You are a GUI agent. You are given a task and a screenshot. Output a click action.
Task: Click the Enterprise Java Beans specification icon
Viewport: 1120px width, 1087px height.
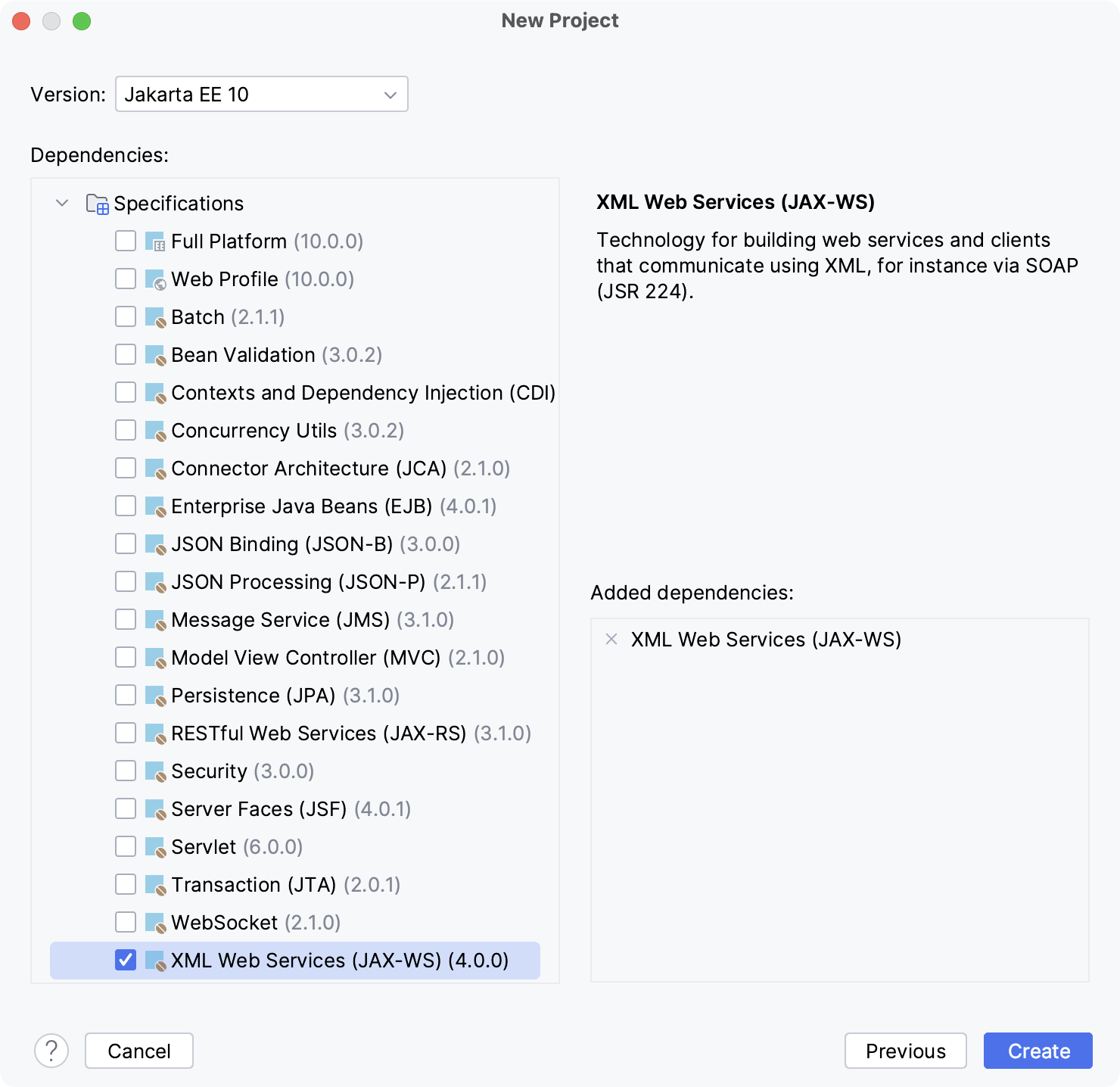154,506
